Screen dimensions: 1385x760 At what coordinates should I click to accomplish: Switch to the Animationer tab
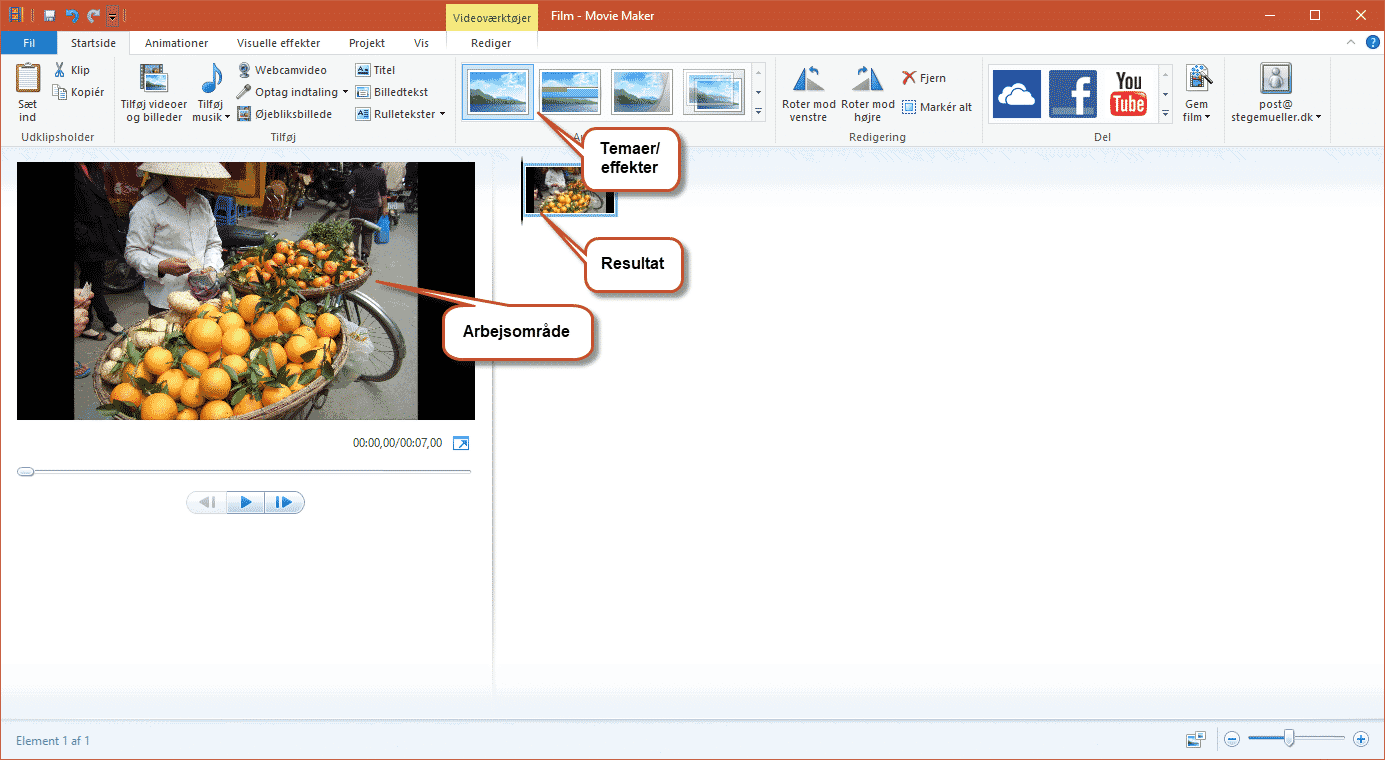click(x=176, y=43)
